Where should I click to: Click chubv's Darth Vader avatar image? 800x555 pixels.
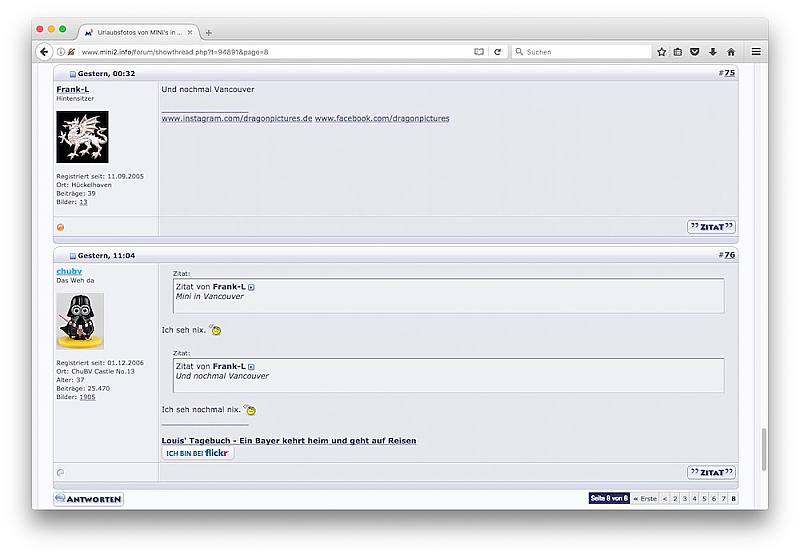(x=80, y=320)
